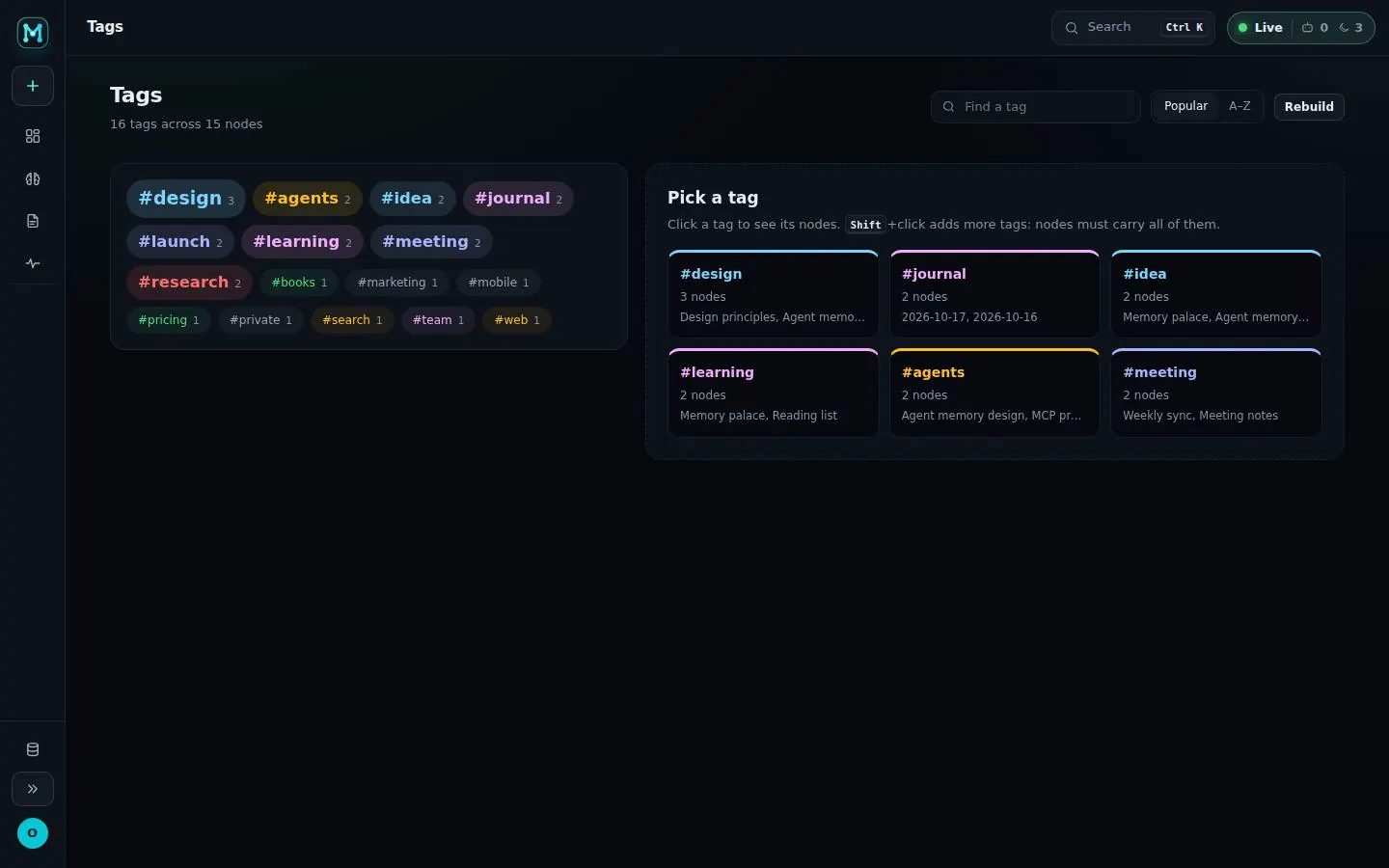Focus the Find a tag field

1036,107
